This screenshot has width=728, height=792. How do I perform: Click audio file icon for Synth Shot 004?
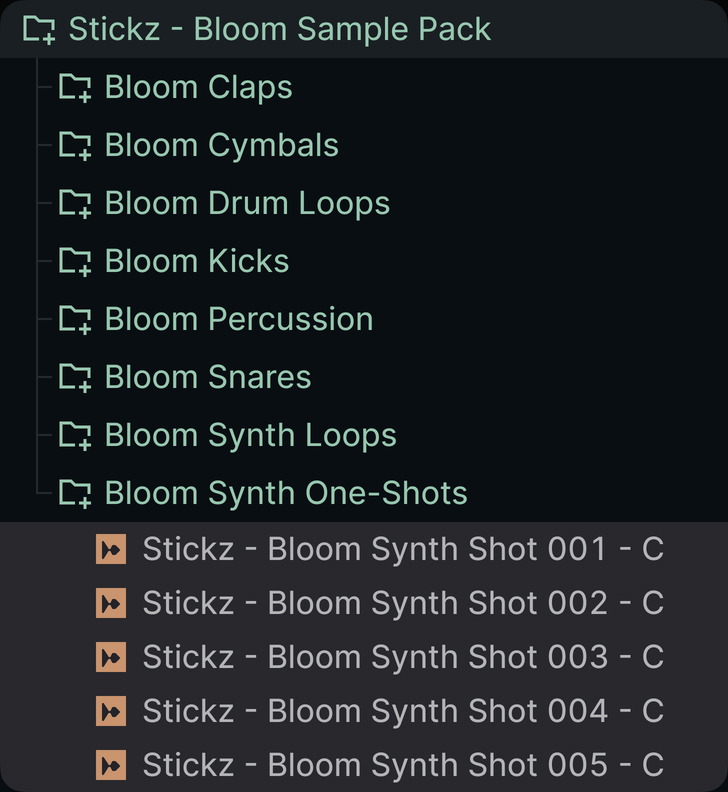[x=111, y=711]
